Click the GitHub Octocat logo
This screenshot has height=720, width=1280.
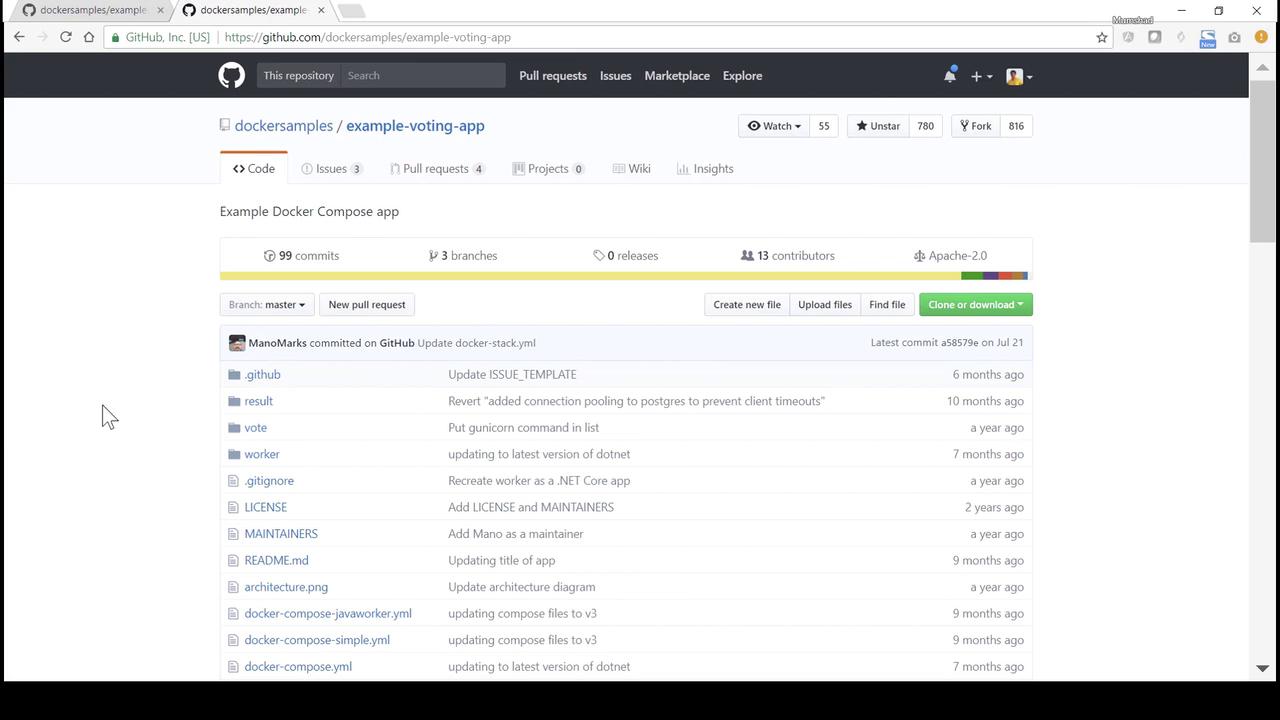click(231, 76)
